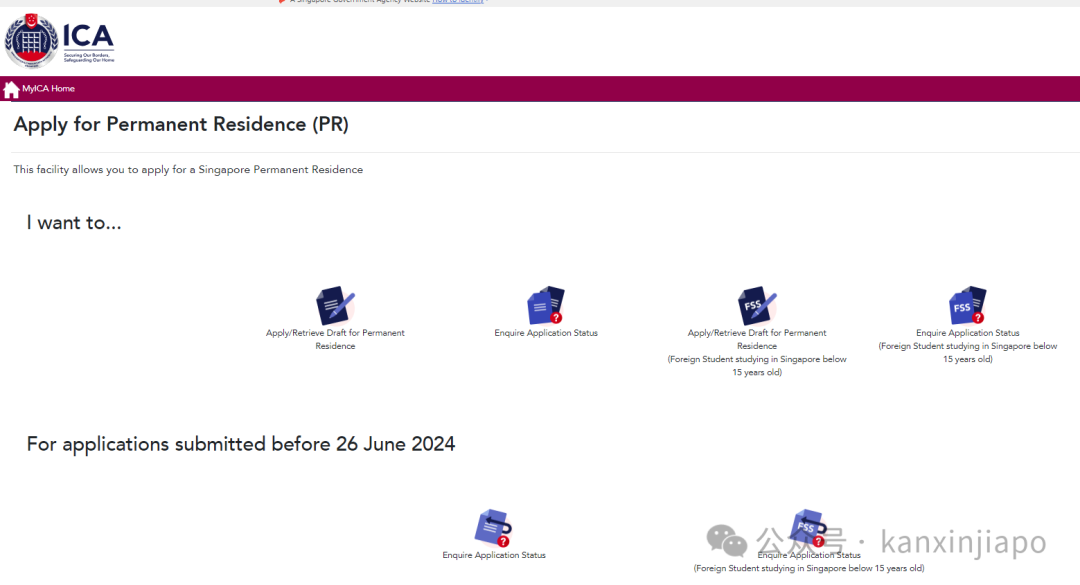Follow the blue 'How to identify' government link
The width and height of the screenshot is (1080, 585).
point(458,1)
